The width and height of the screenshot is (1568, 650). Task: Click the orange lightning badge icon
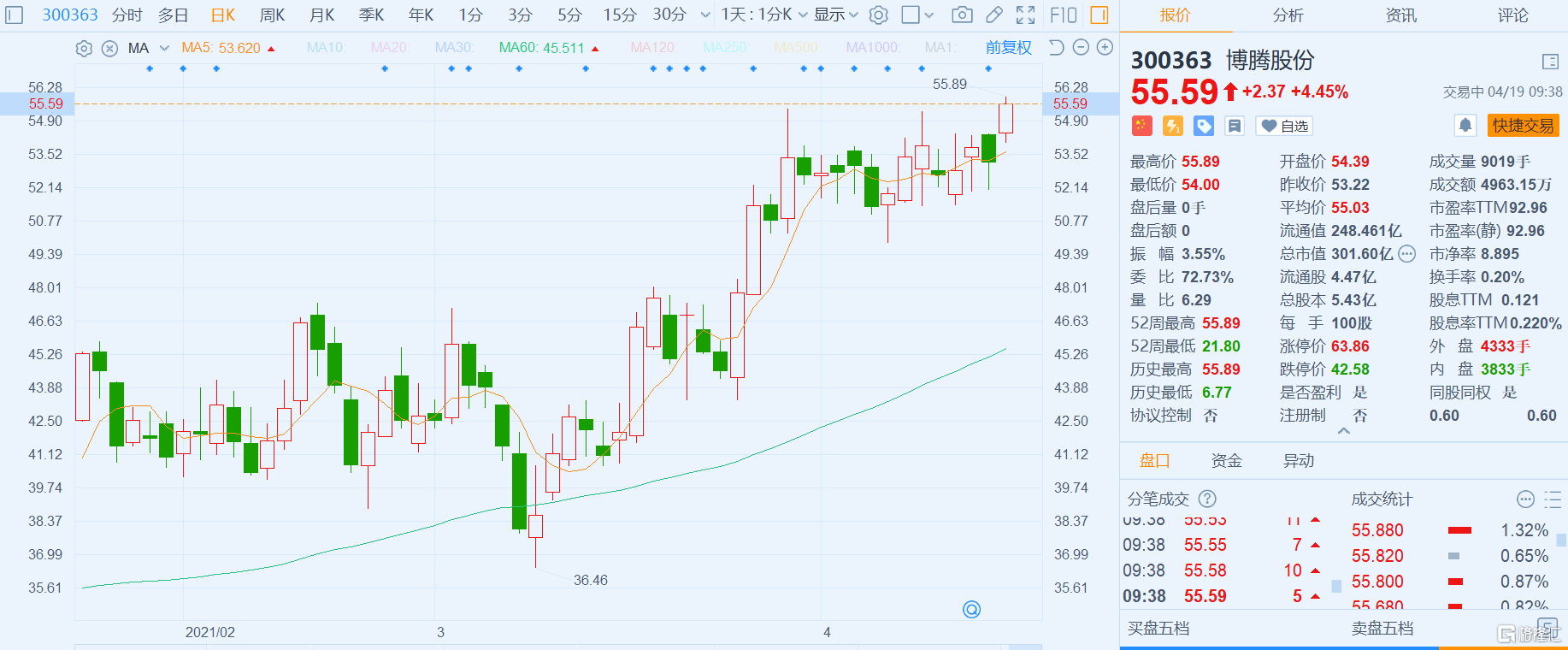coord(1172,126)
